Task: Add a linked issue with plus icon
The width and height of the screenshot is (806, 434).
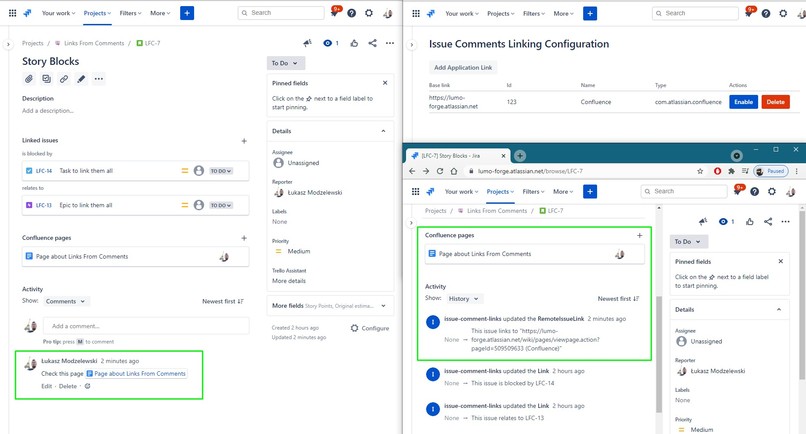Action: tap(244, 140)
